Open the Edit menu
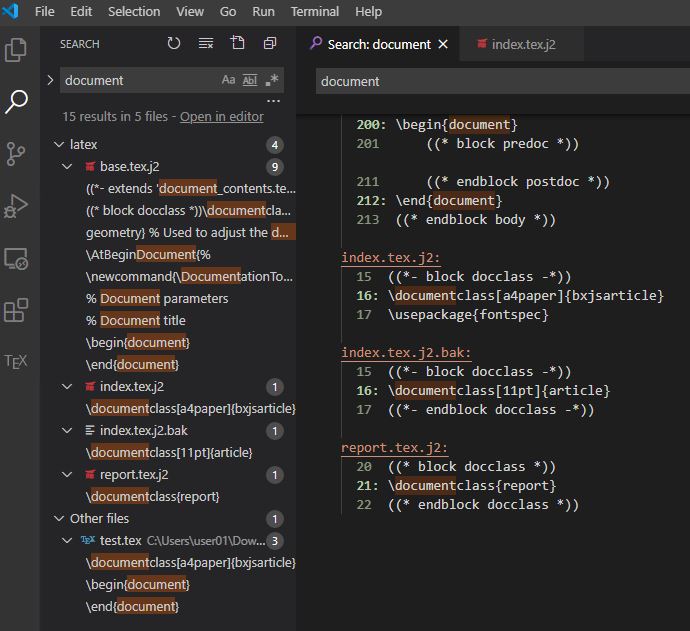 81,11
